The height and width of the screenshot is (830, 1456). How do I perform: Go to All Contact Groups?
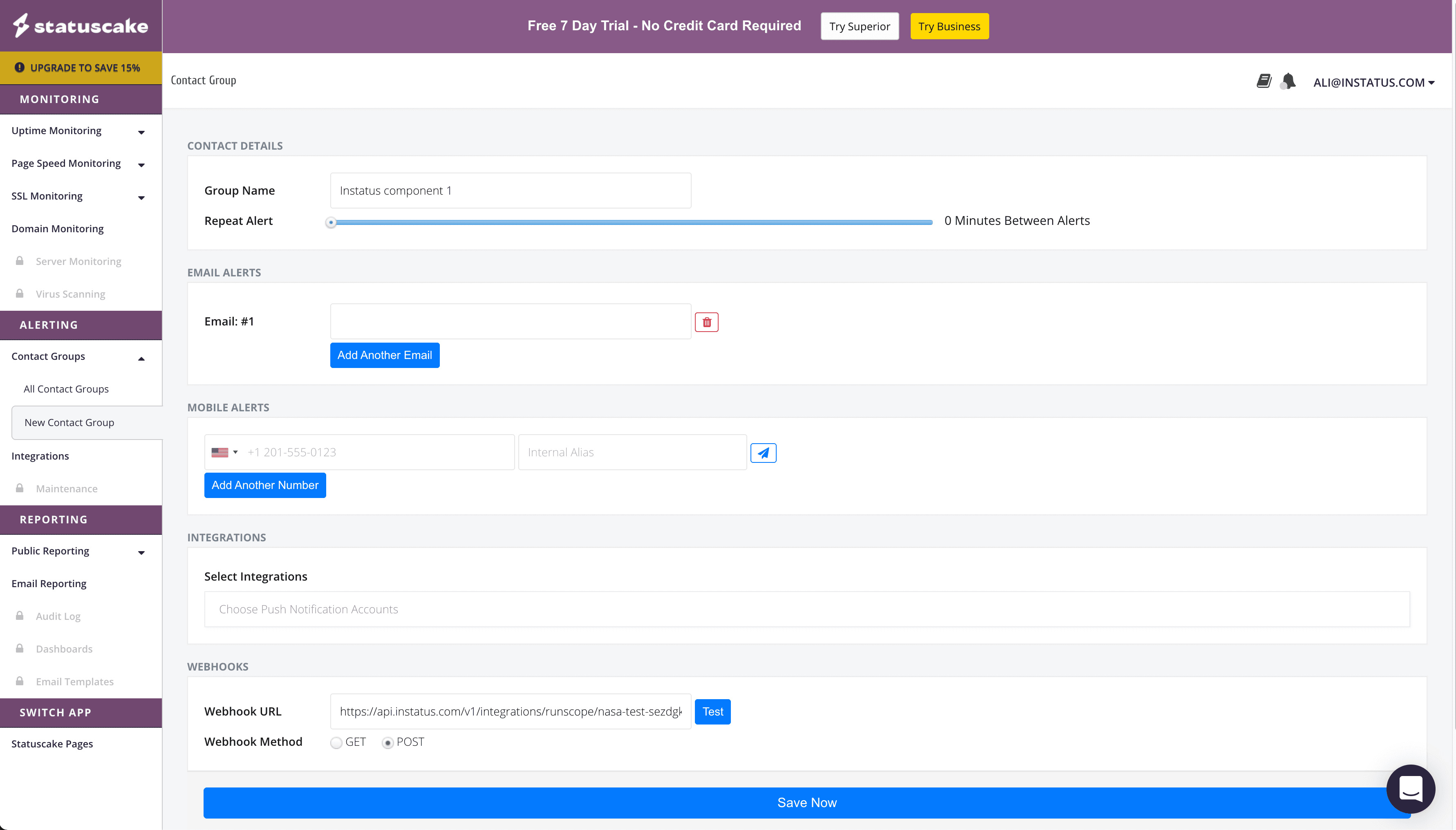click(x=66, y=389)
